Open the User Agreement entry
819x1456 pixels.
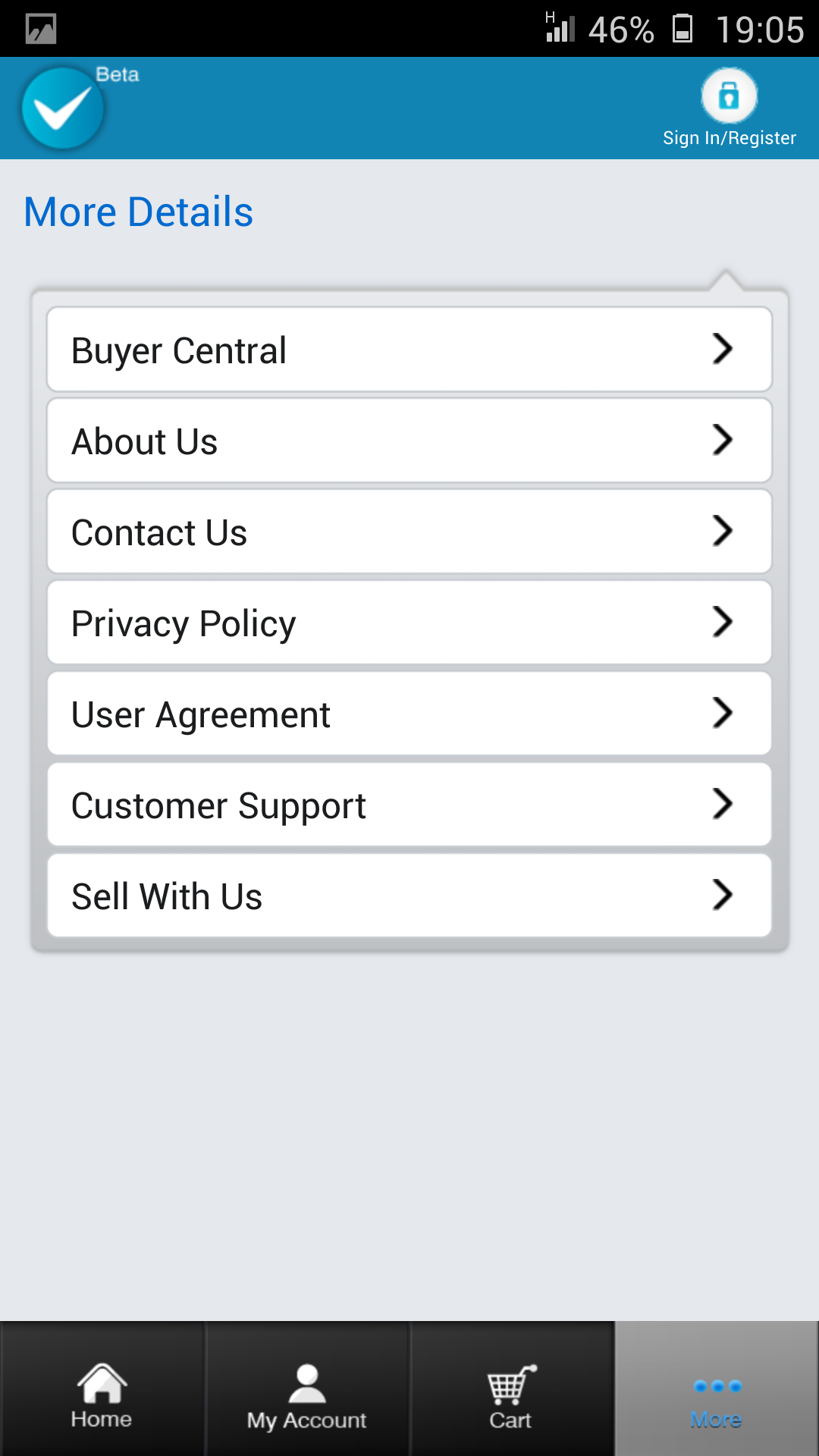[409, 714]
